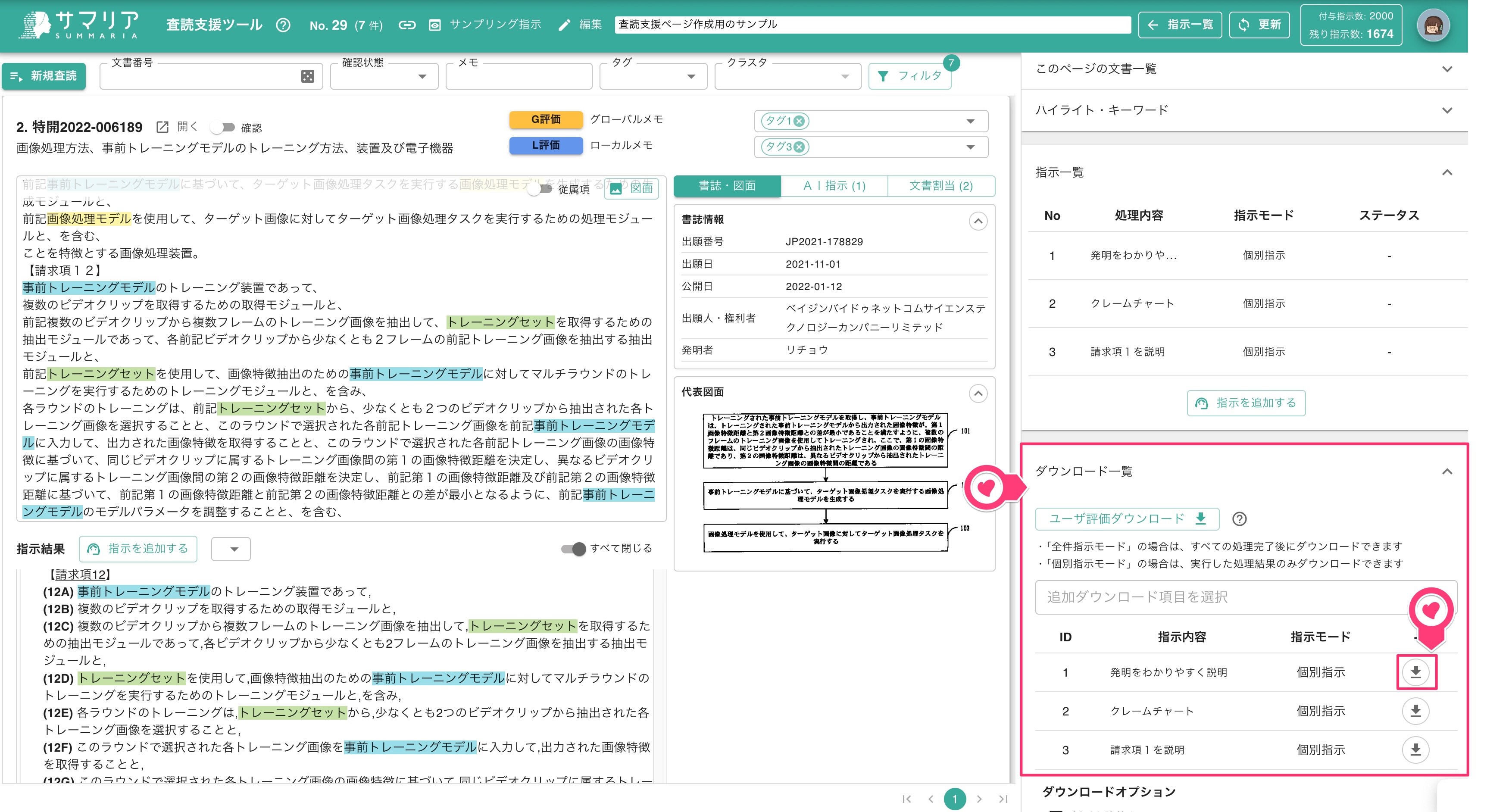Click the ユーザ評価ダウンロード button
This screenshot has height=812, width=1487.
click(1126, 519)
